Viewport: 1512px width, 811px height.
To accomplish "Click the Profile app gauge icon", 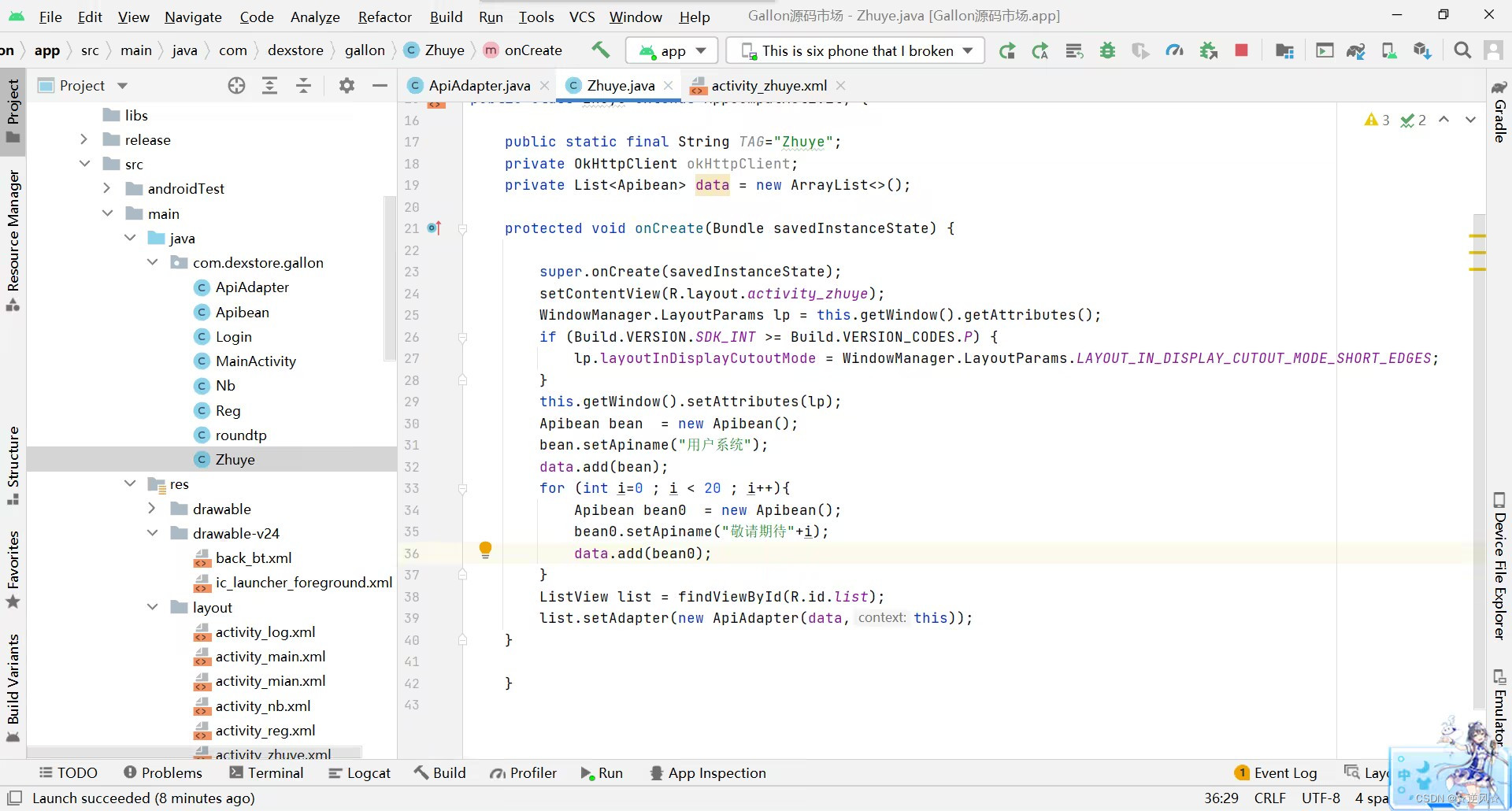I will (x=1174, y=51).
